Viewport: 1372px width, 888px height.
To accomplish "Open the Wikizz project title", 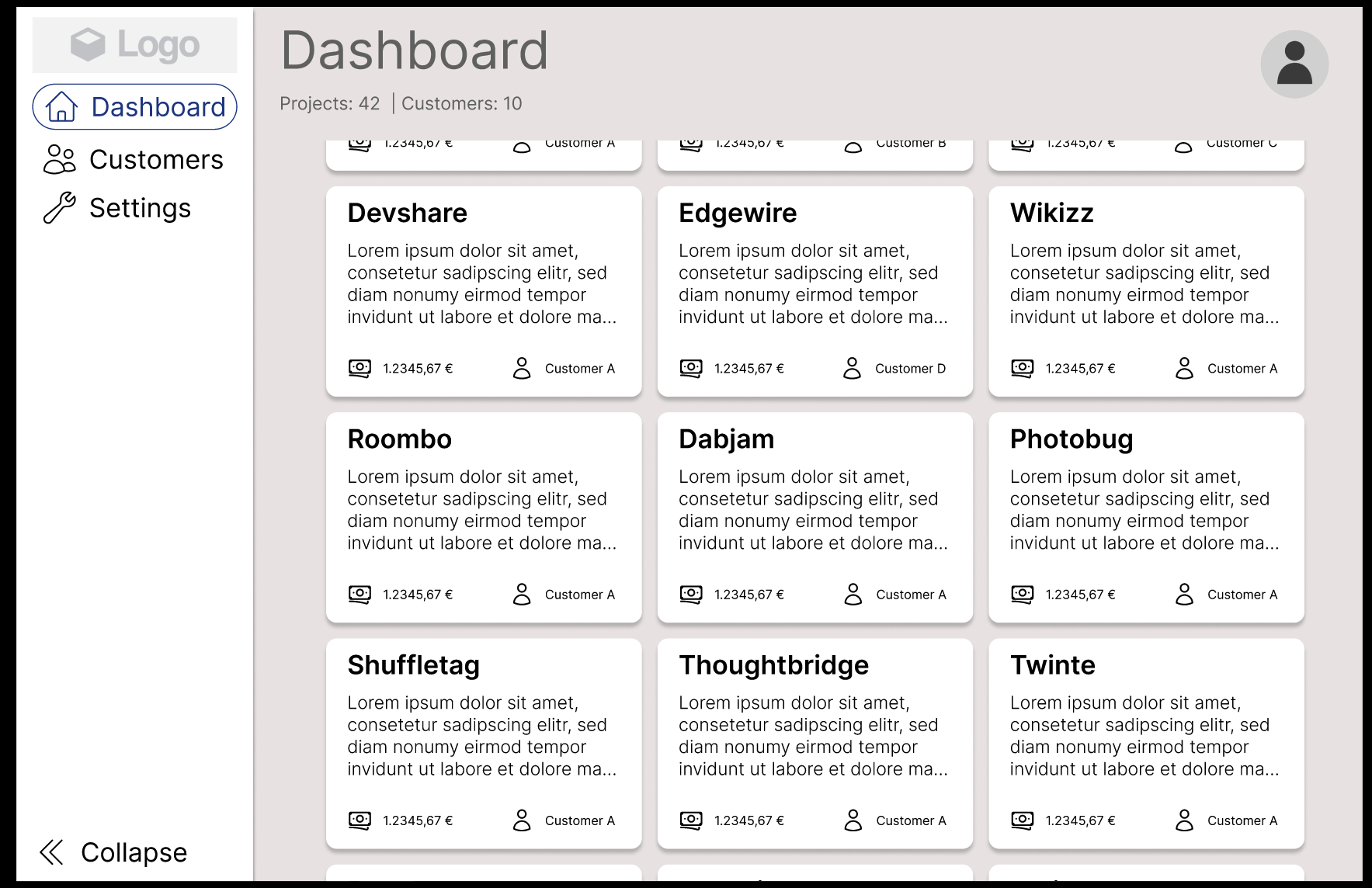I will tap(1051, 213).
